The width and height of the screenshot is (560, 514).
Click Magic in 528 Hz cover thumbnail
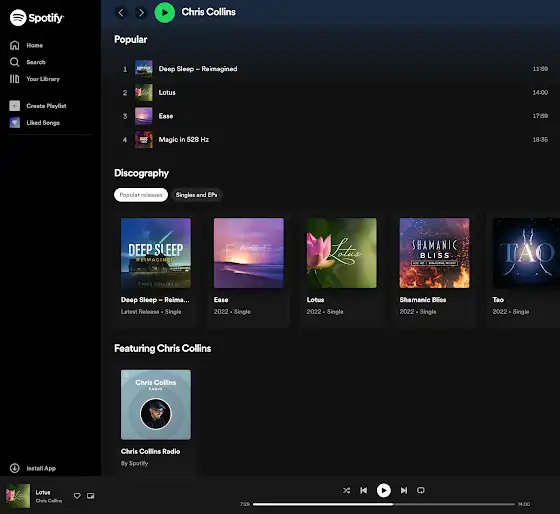tap(144, 139)
